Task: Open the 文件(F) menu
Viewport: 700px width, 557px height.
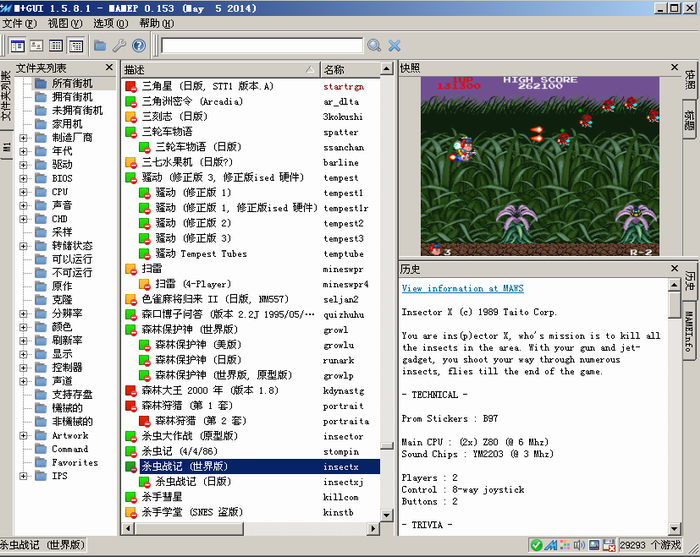Action: (19, 23)
